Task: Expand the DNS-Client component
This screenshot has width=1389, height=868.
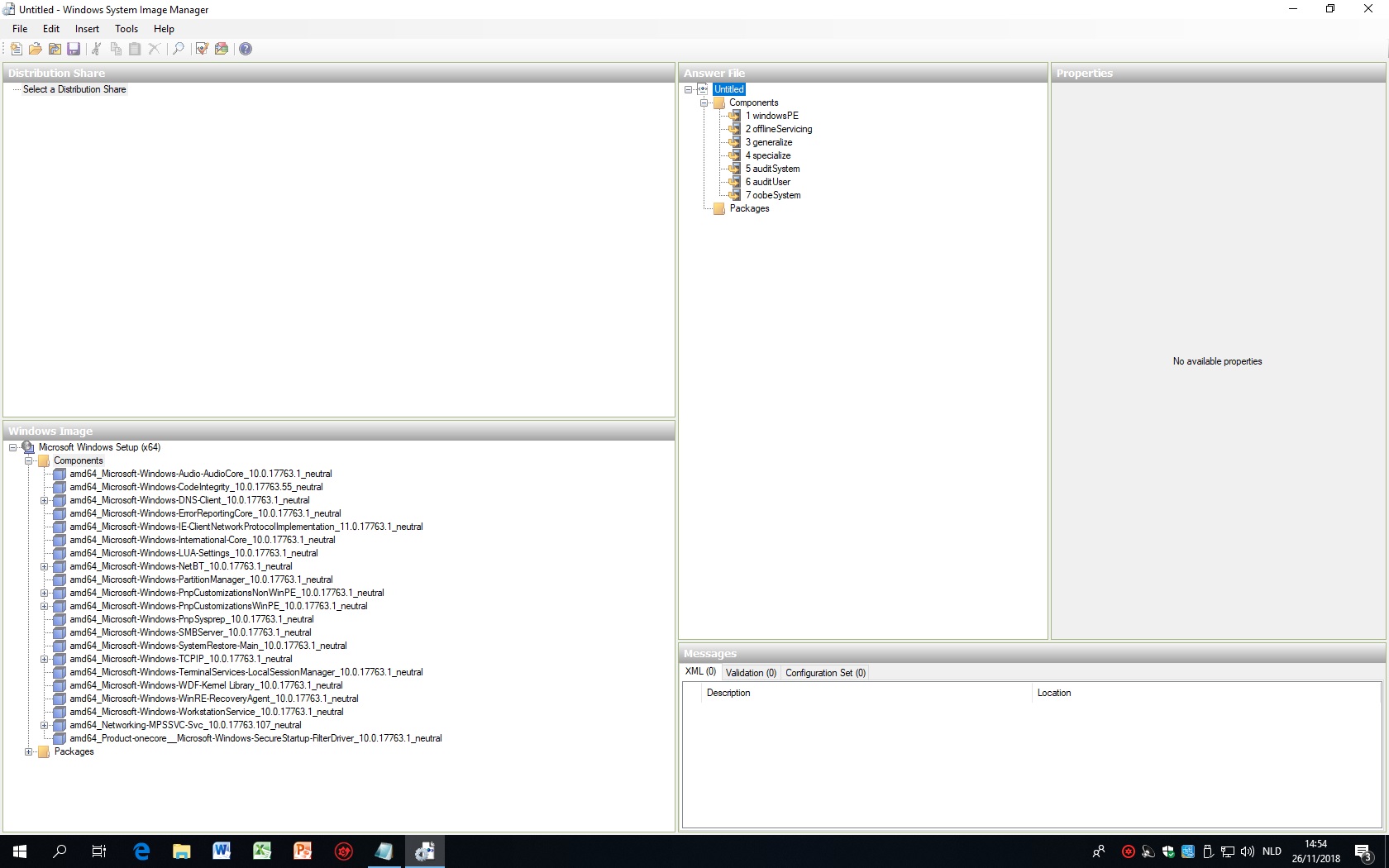Action: click(x=45, y=500)
